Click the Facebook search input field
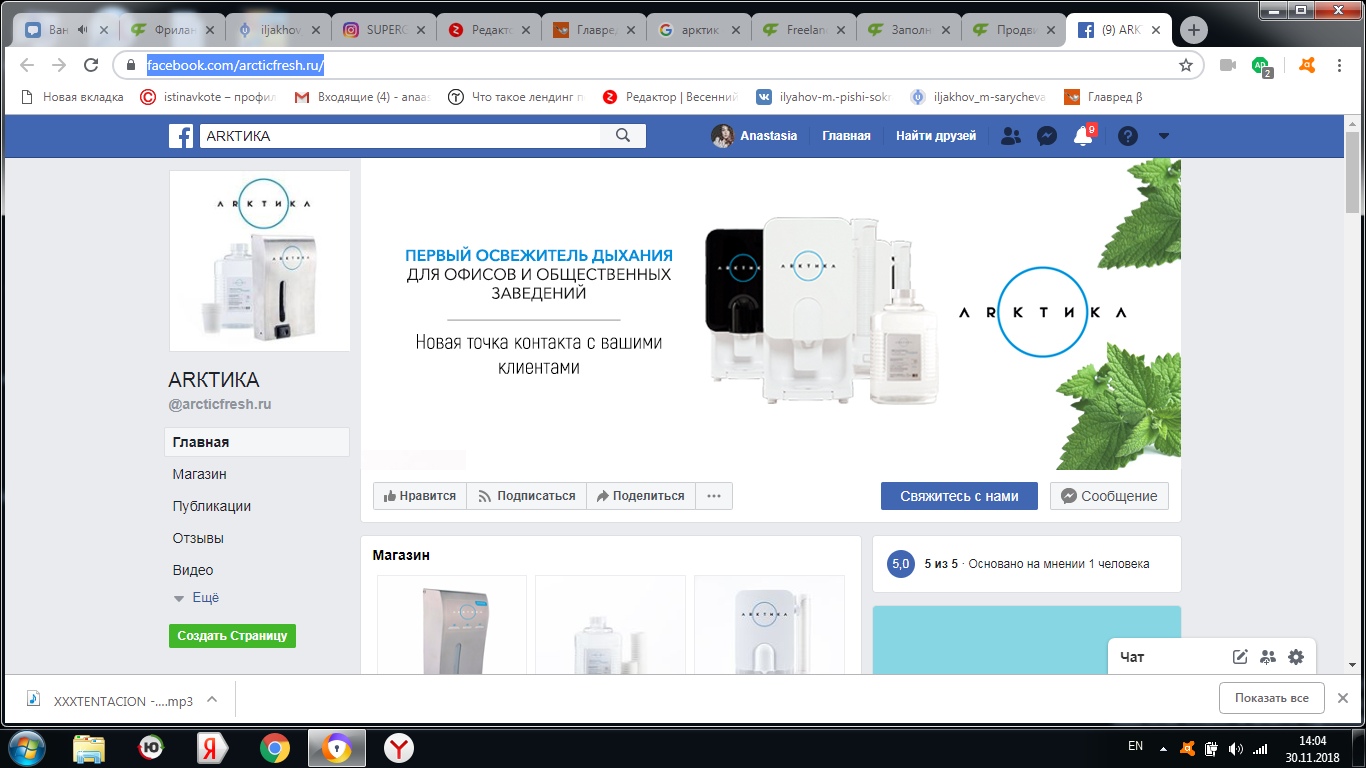1366x768 pixels. [x=400, y=136]
